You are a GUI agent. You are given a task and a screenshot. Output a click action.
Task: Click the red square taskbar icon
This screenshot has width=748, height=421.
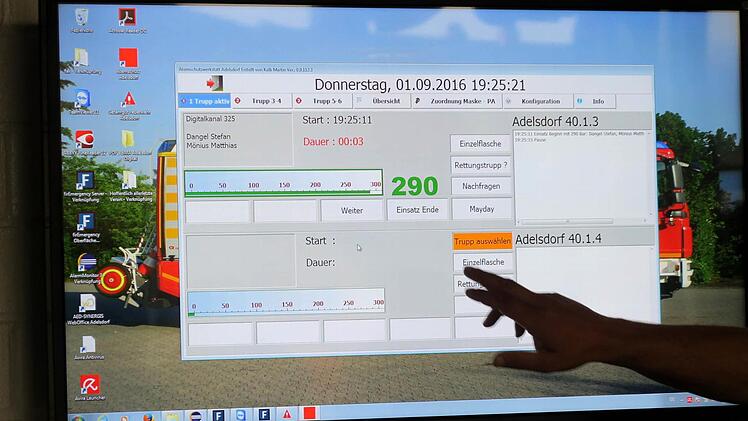pos(310,412)
